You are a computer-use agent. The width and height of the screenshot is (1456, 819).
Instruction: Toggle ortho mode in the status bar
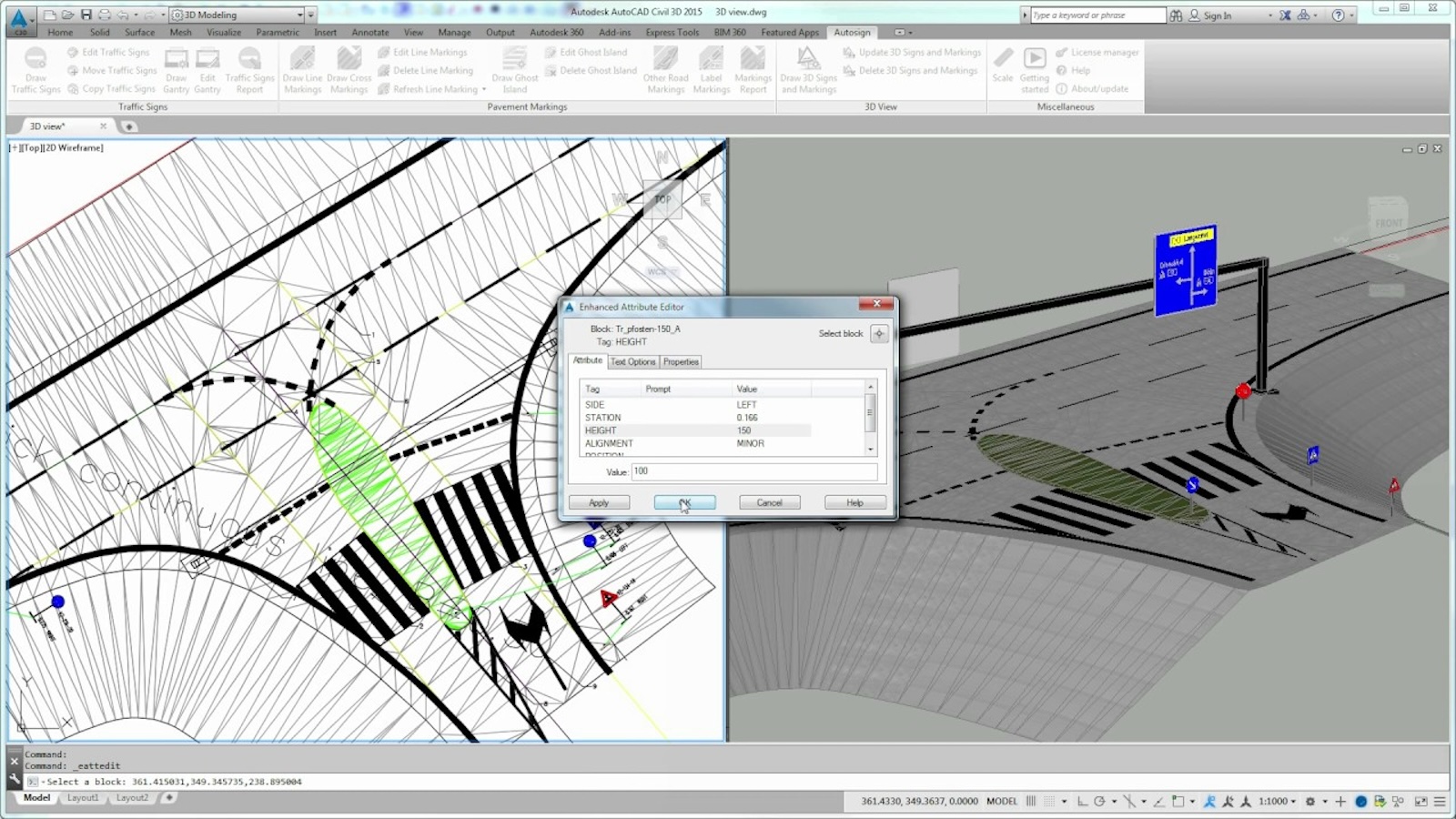point(1082,802)
